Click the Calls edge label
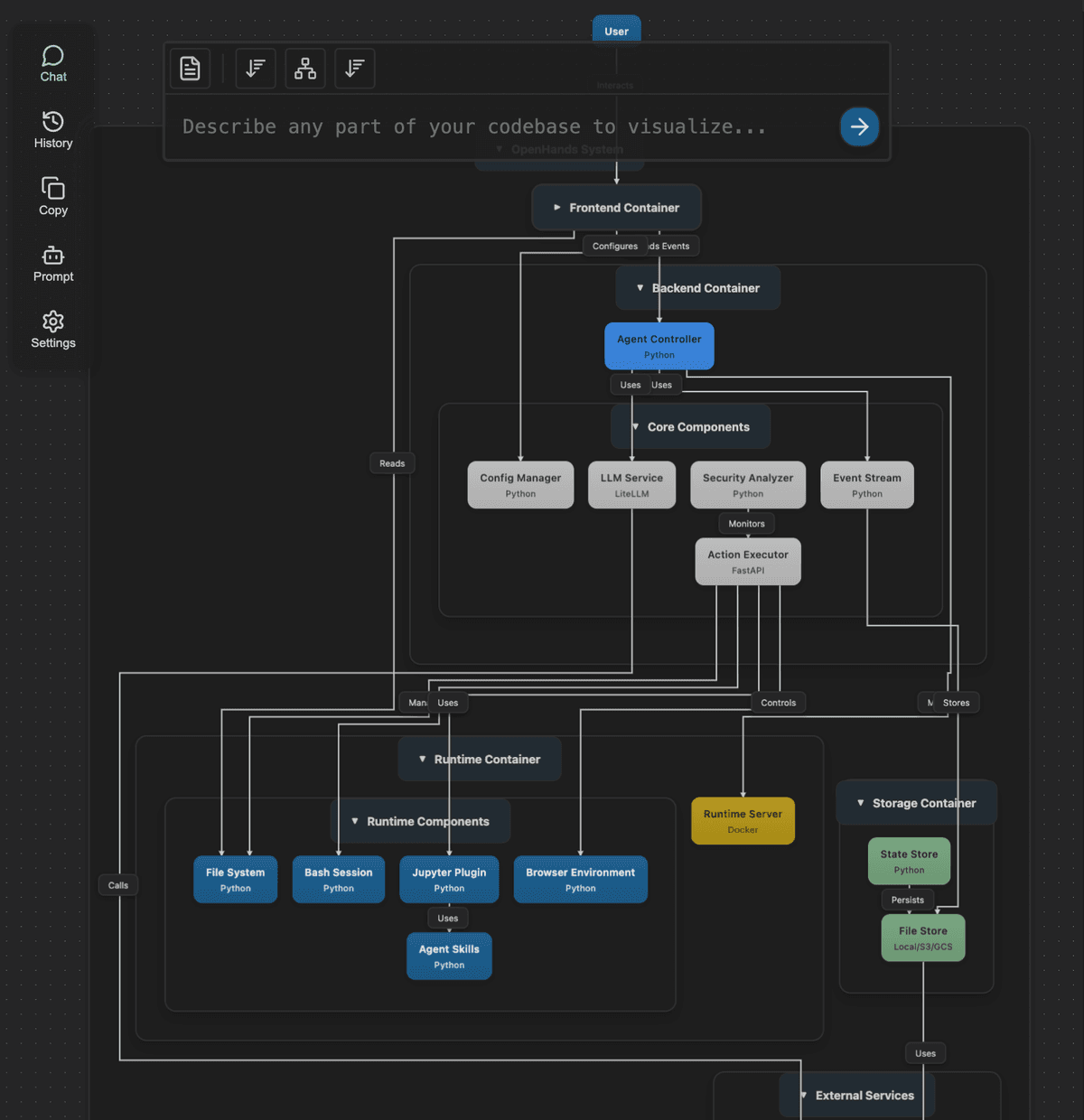The image size is (1084, 1120). coord(118,885)
